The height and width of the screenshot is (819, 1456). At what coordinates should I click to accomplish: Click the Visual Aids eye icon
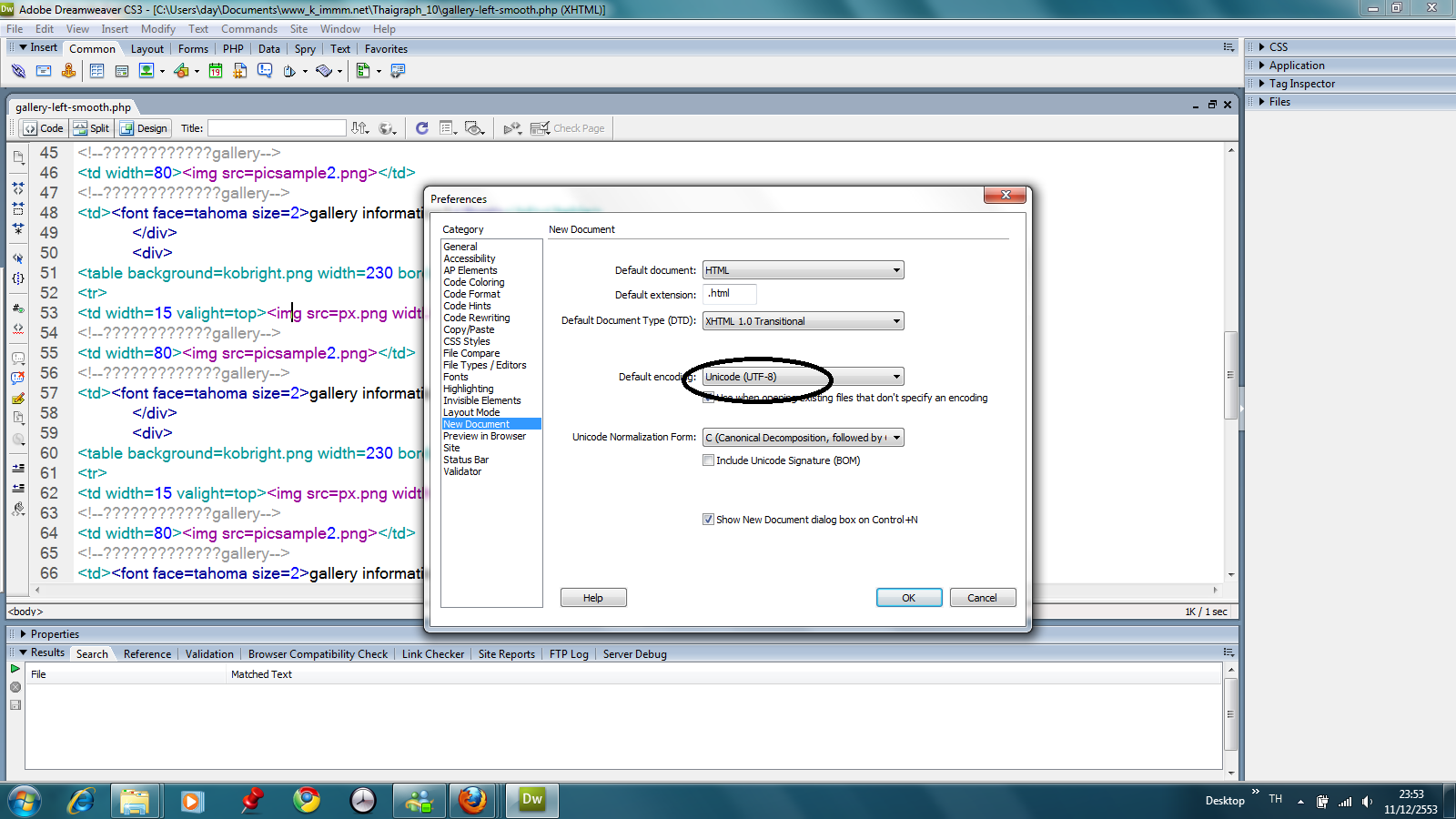click(474, 128)
